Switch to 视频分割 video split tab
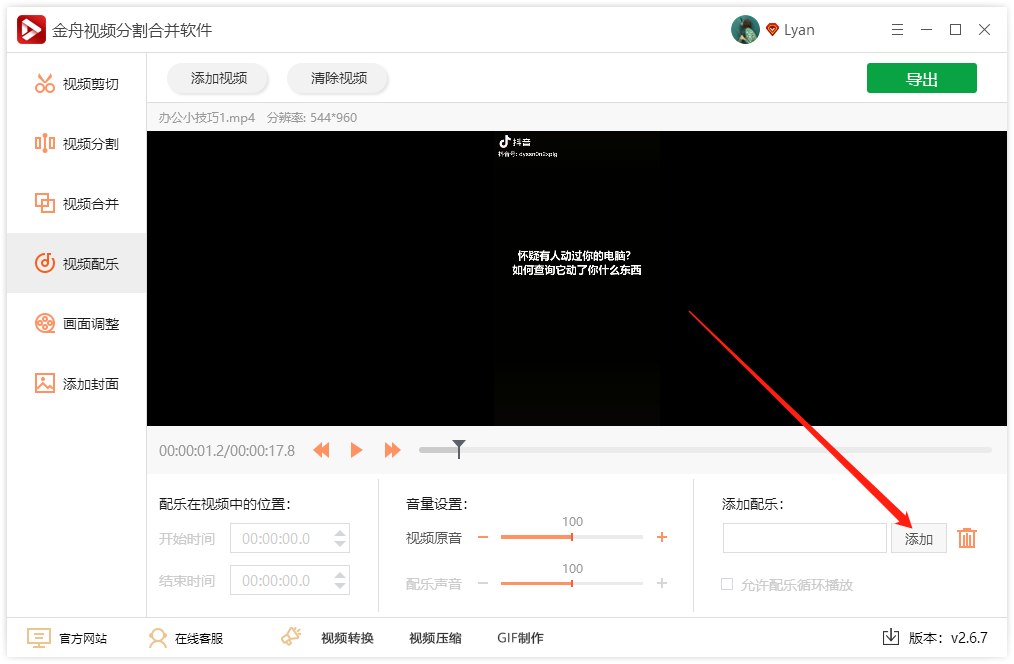The image size is (1014, 664). (x=76, y=144)
